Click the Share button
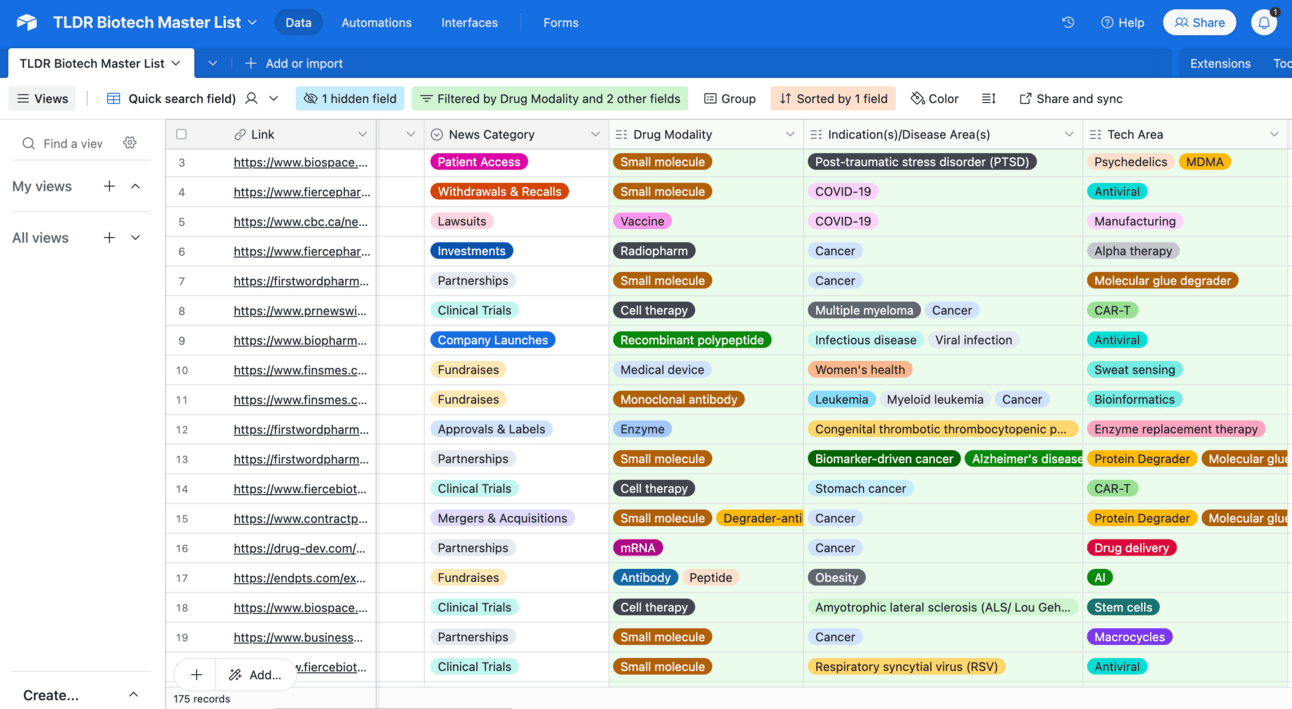Screen dimensions: 1292x709 pyautogui.click(x=1199, y=22)
